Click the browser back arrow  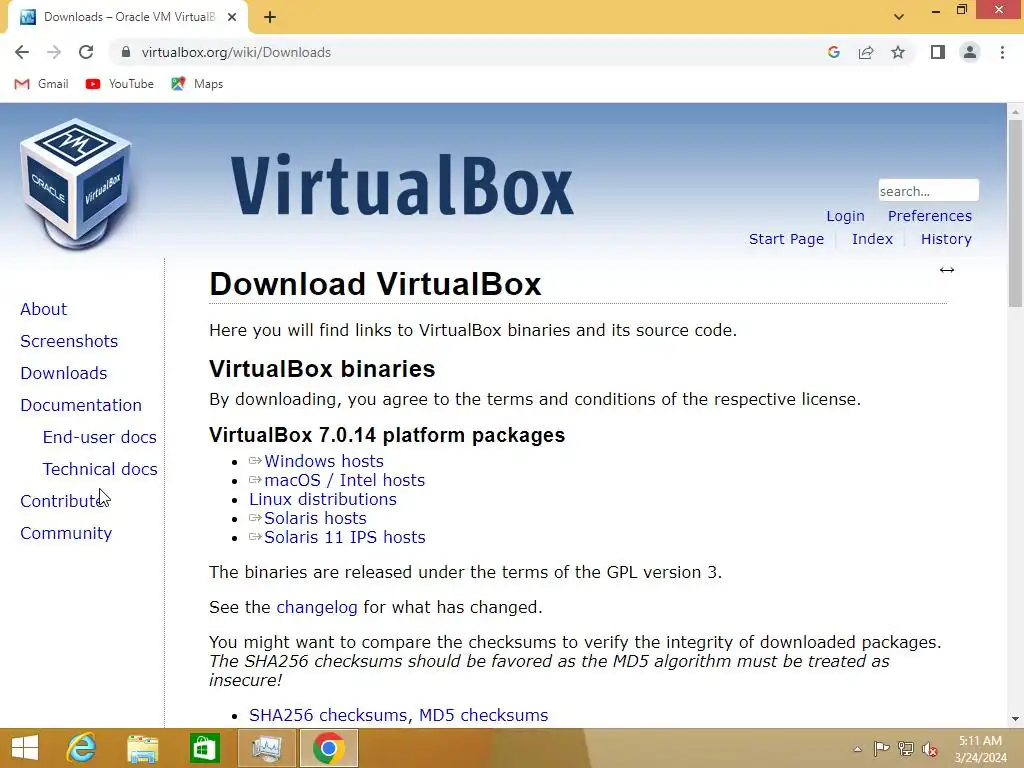point(22,52)
